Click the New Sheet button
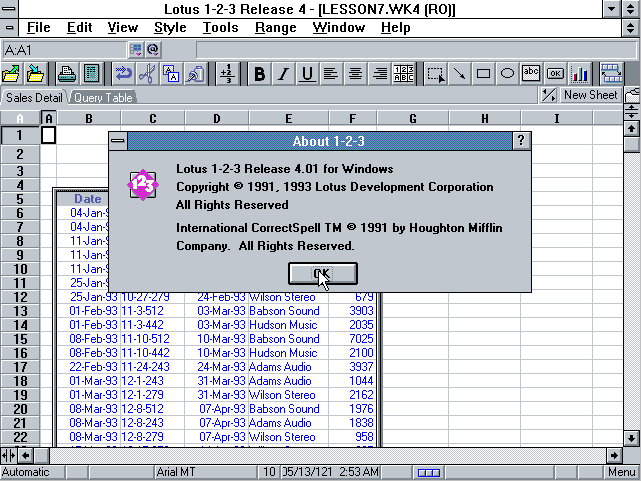Viewport: 641px width, 481px height. click(x=591, y=95)
